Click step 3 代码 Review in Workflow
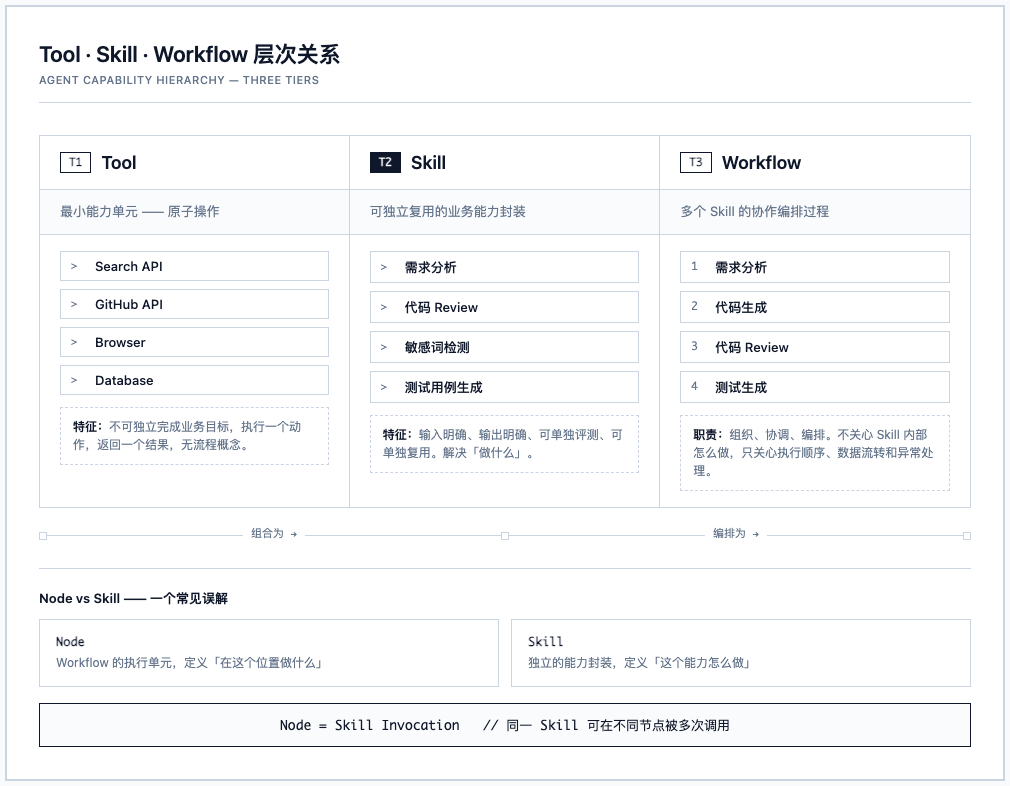The height and width of the screenshot is (786, 1010). [815, 347]
